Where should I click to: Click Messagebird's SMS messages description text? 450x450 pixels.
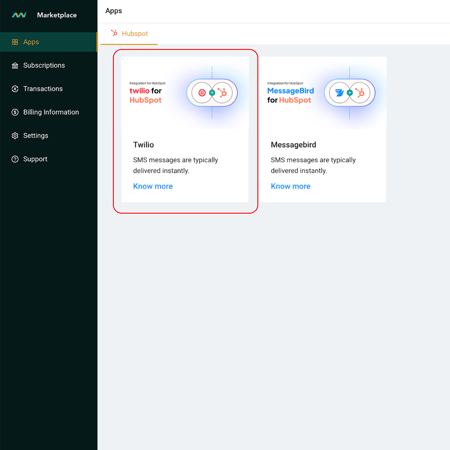(313, 165)
